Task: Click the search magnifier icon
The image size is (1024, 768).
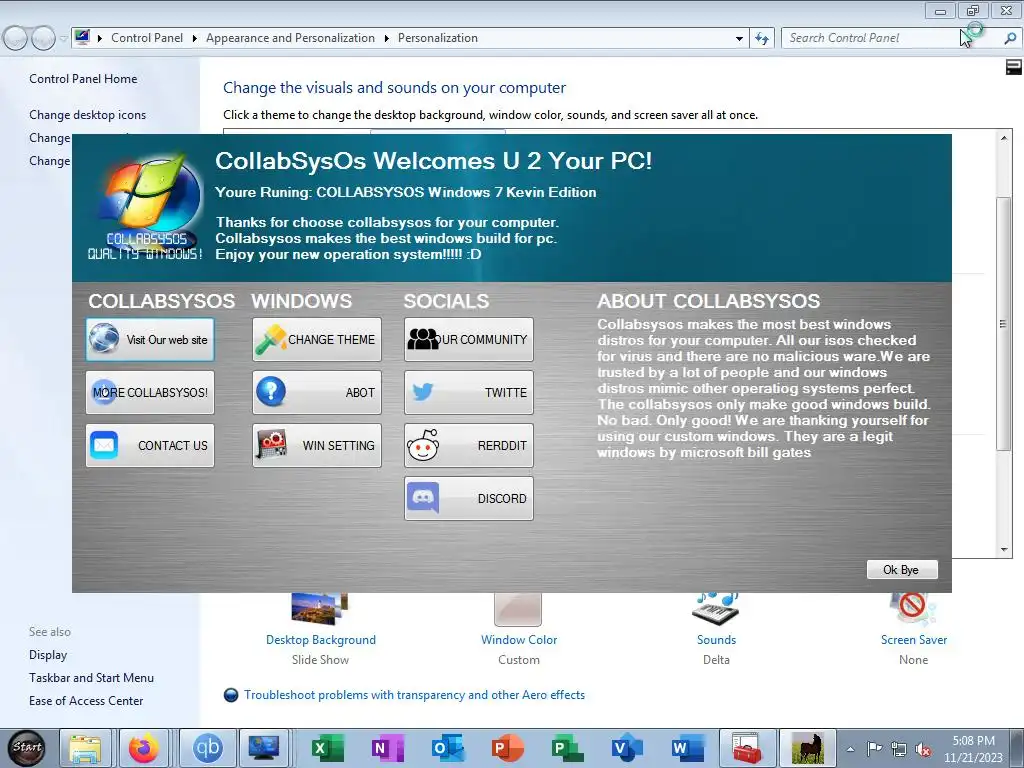Action: [x=1010, y=39]
